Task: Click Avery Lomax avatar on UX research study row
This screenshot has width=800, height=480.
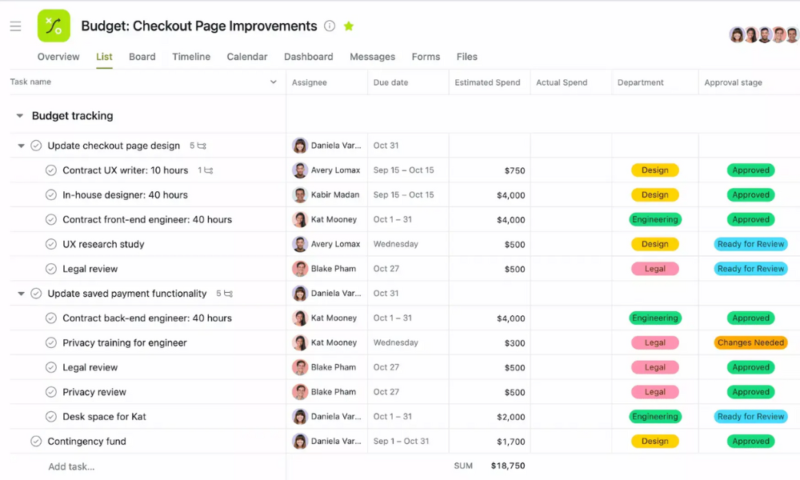Action: (299, 244)
